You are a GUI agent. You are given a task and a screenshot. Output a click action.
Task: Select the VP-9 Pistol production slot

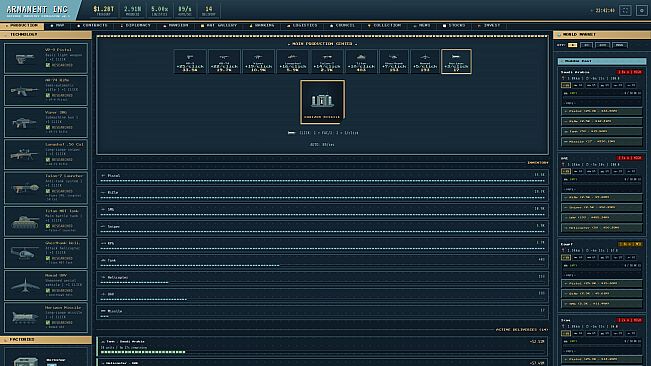190,61
